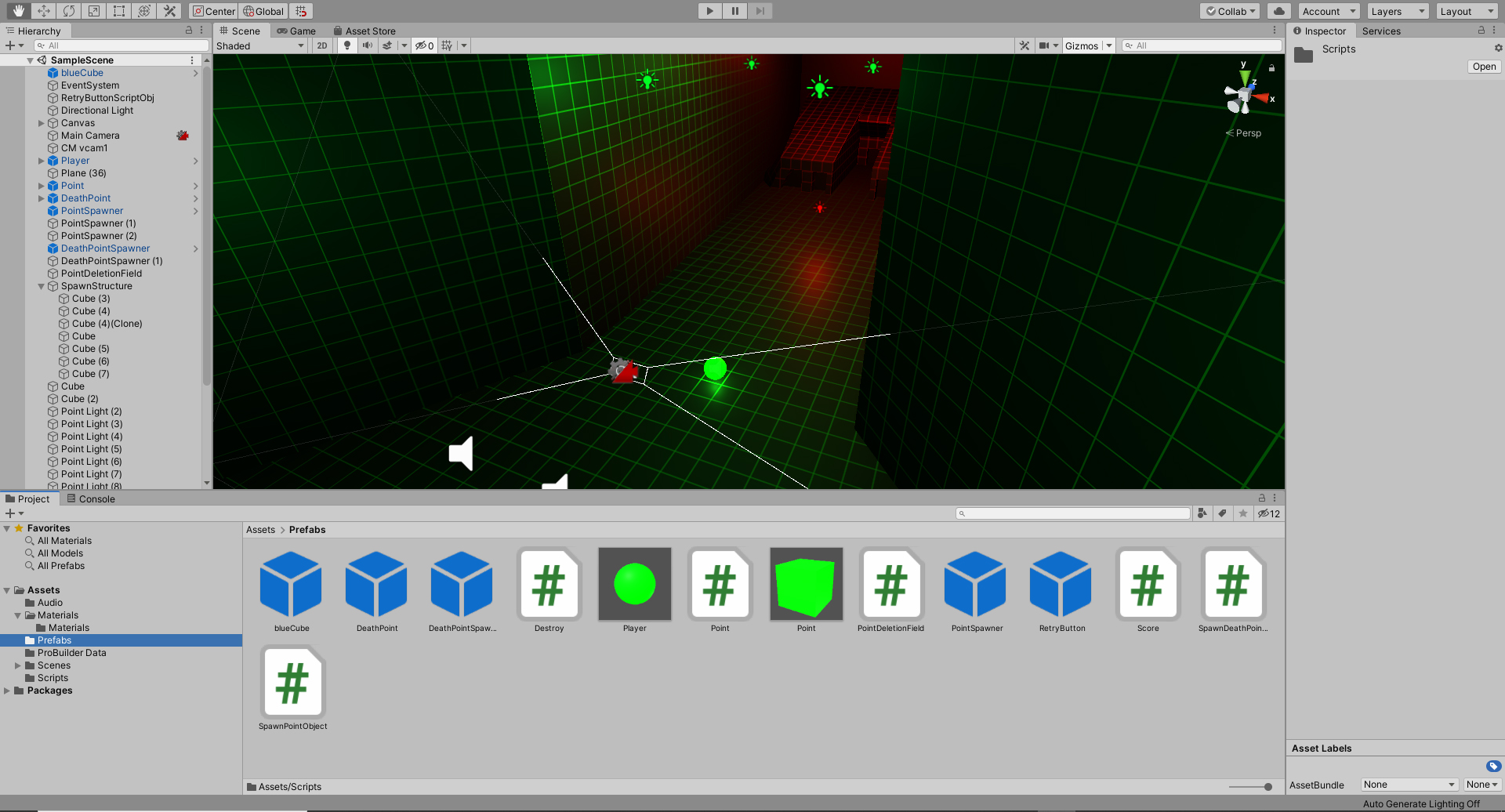This screenshot has width=1505, height=812.
Task: Open the Shaded draw mode dropdown
Action: click(260, 45)
